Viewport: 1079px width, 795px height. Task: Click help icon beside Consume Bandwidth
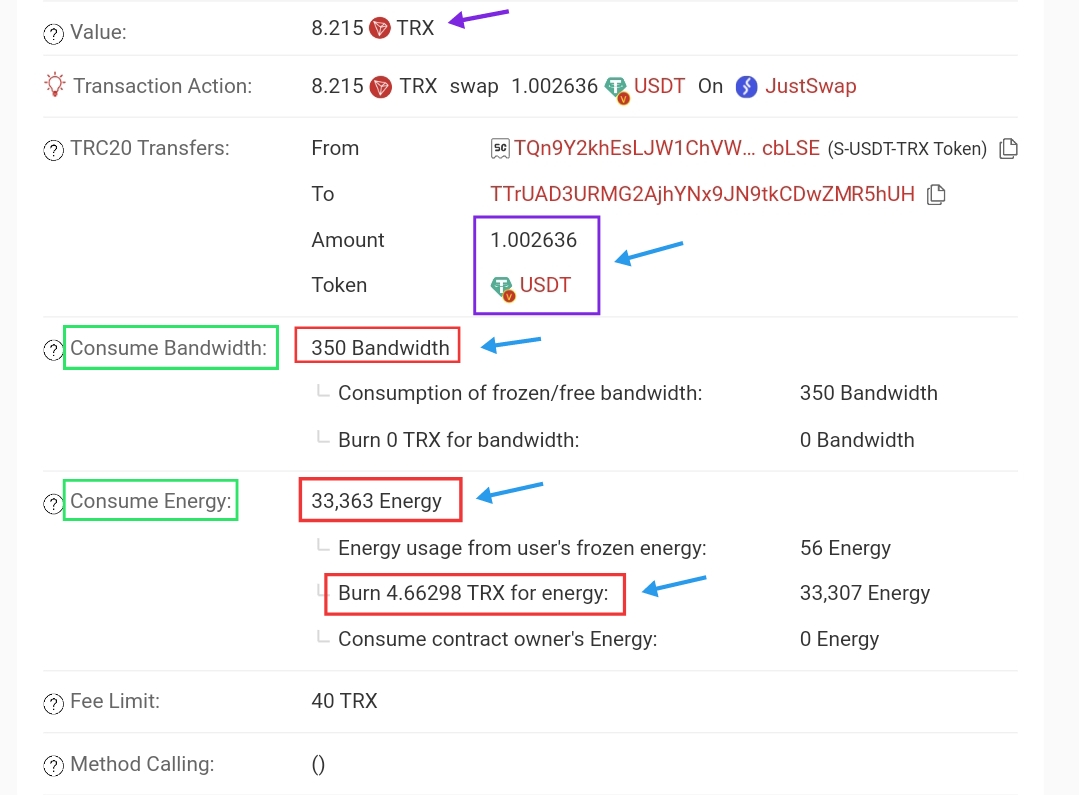coord(53,350)
